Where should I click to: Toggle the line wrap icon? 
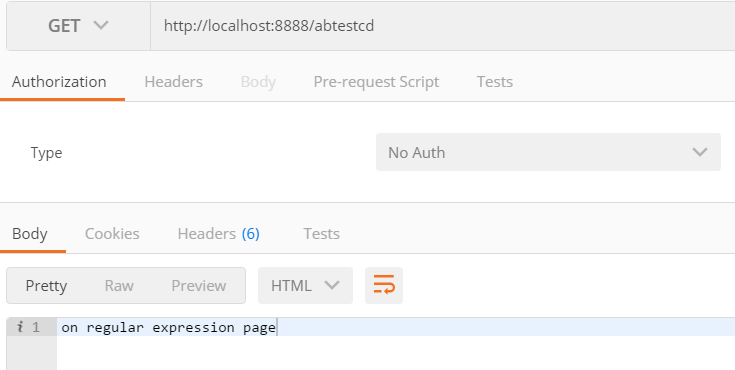pyautogui.click(x=384, y=286)
